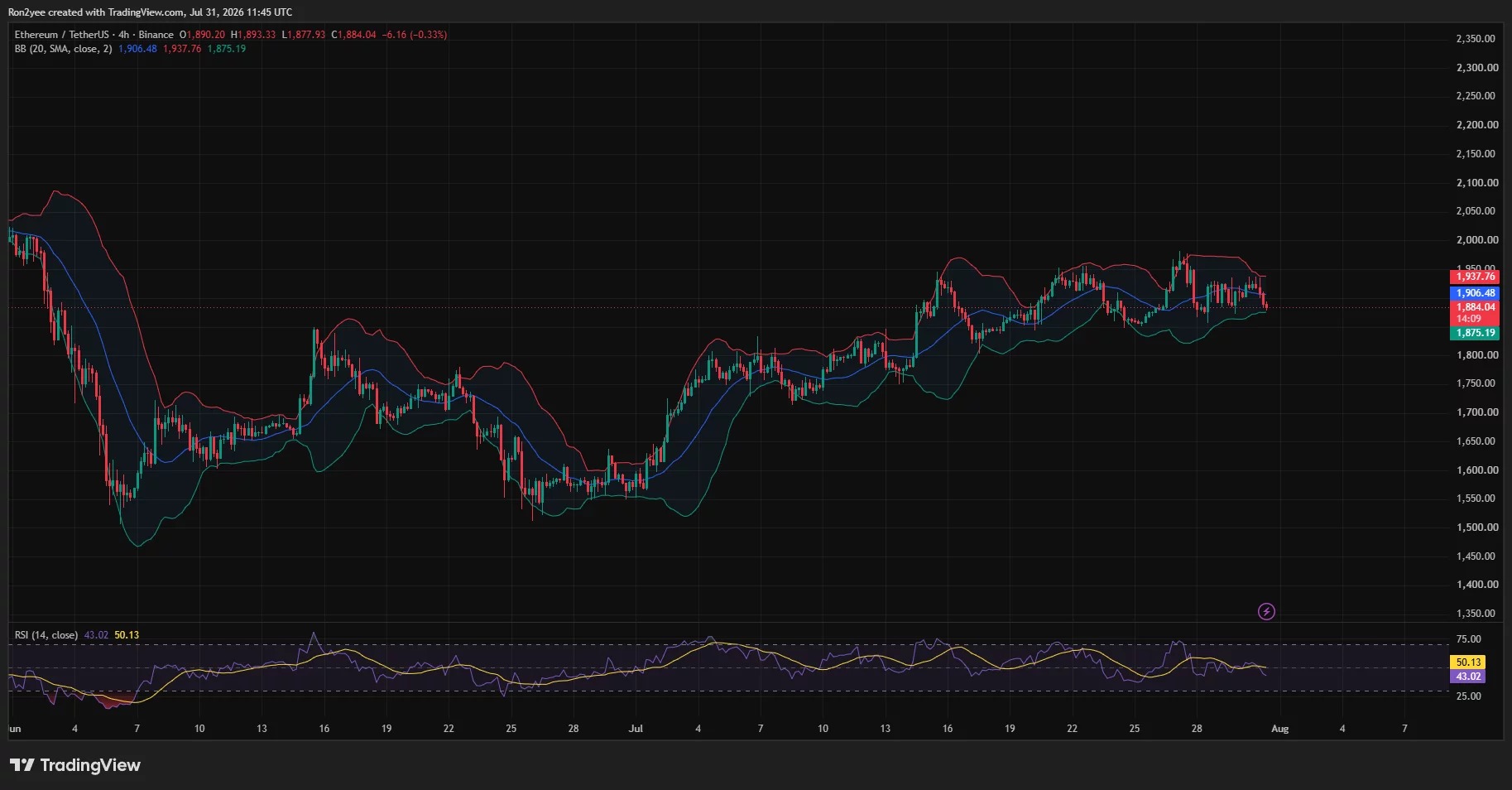Click the green 1,875.19 price axis tag

1475,333
